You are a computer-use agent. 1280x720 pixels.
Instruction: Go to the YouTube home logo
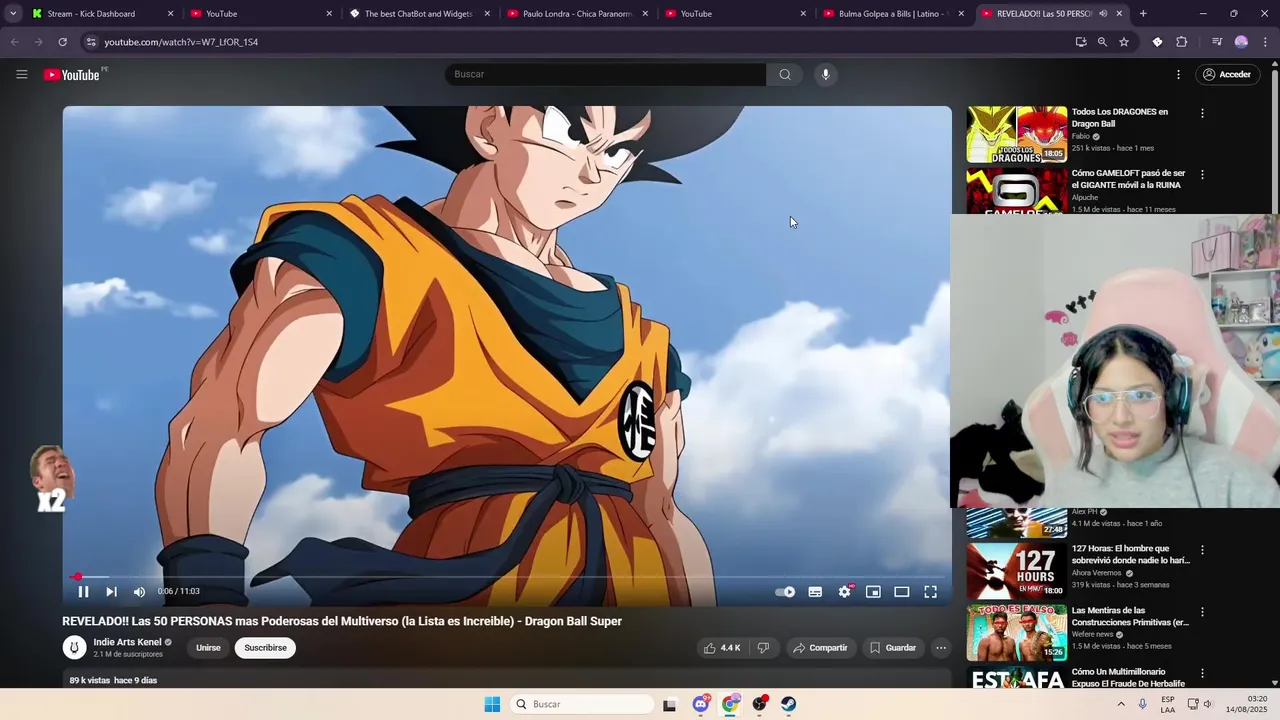click(72, 75)
